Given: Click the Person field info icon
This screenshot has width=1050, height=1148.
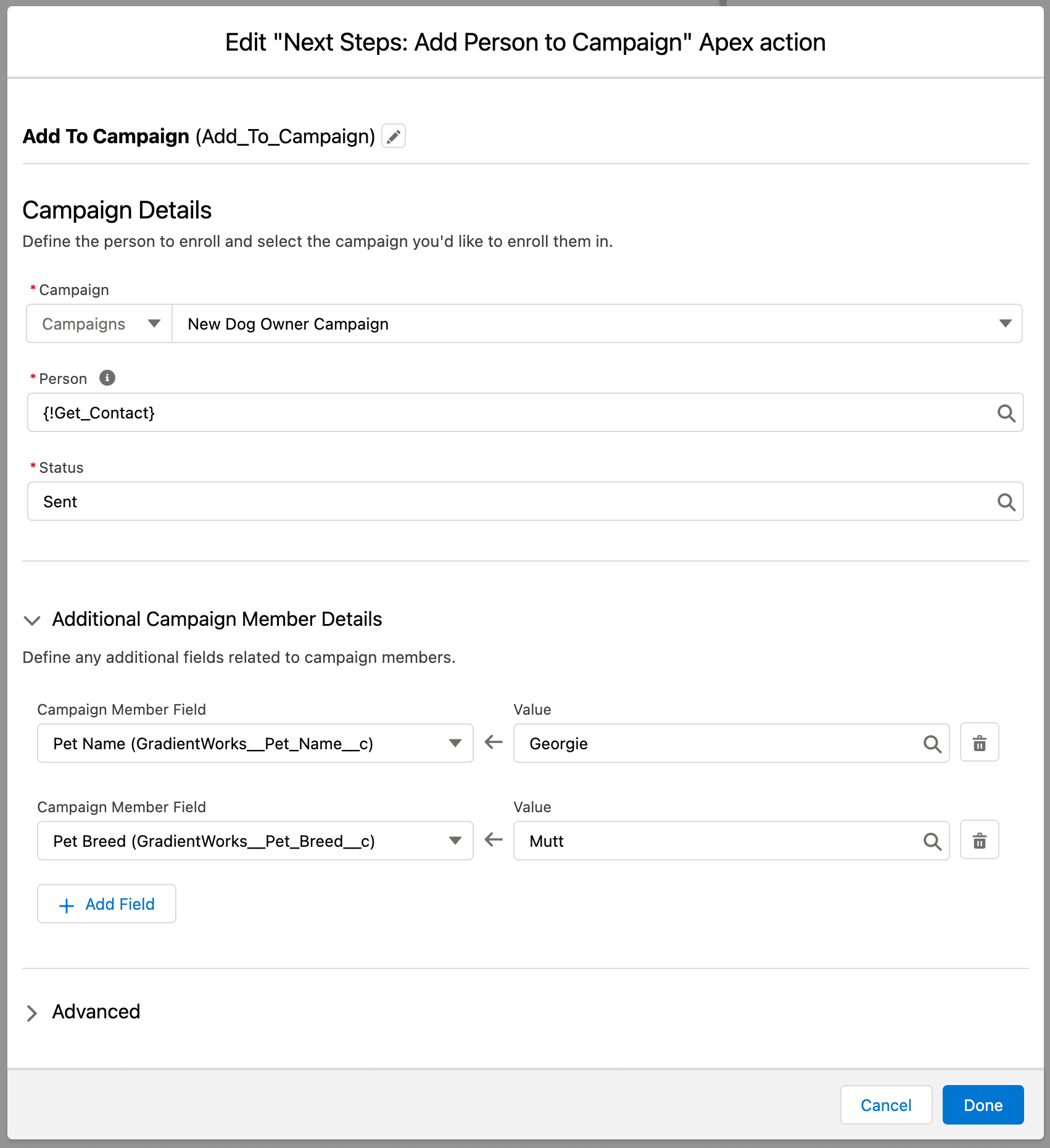Looking at the screenshot, I should 107,378.
